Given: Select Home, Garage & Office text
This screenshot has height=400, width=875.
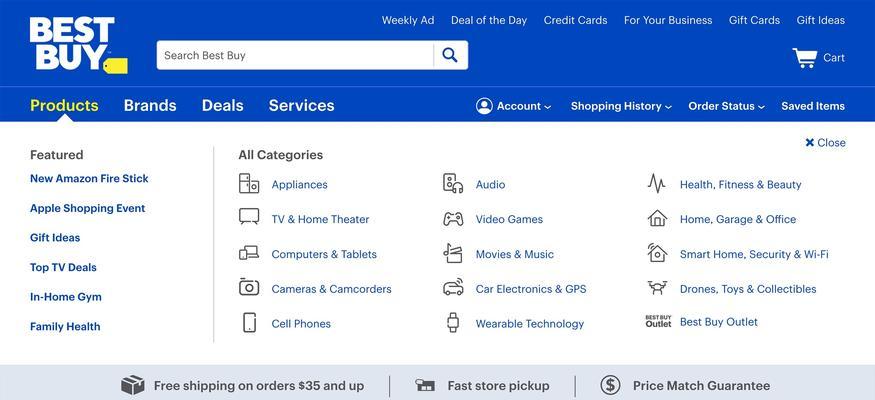Looking at the screenshot, I should tap(738, 219).
